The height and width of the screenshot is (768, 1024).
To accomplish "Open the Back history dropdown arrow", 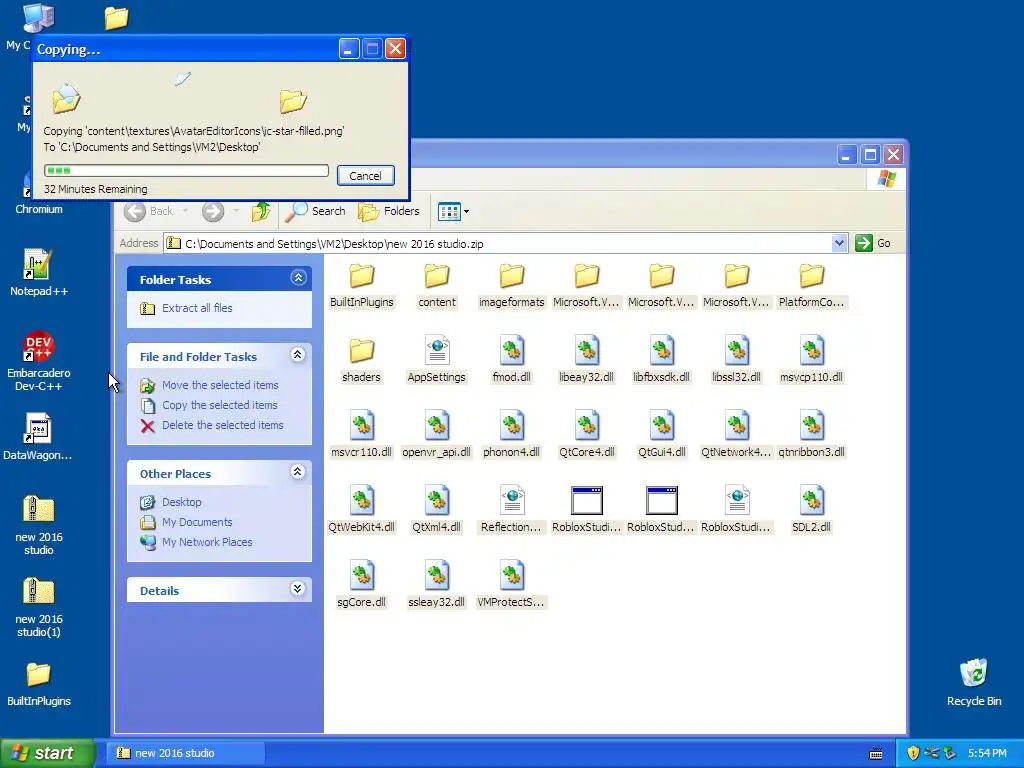I will pyautogui.click(x=185, y=211).
